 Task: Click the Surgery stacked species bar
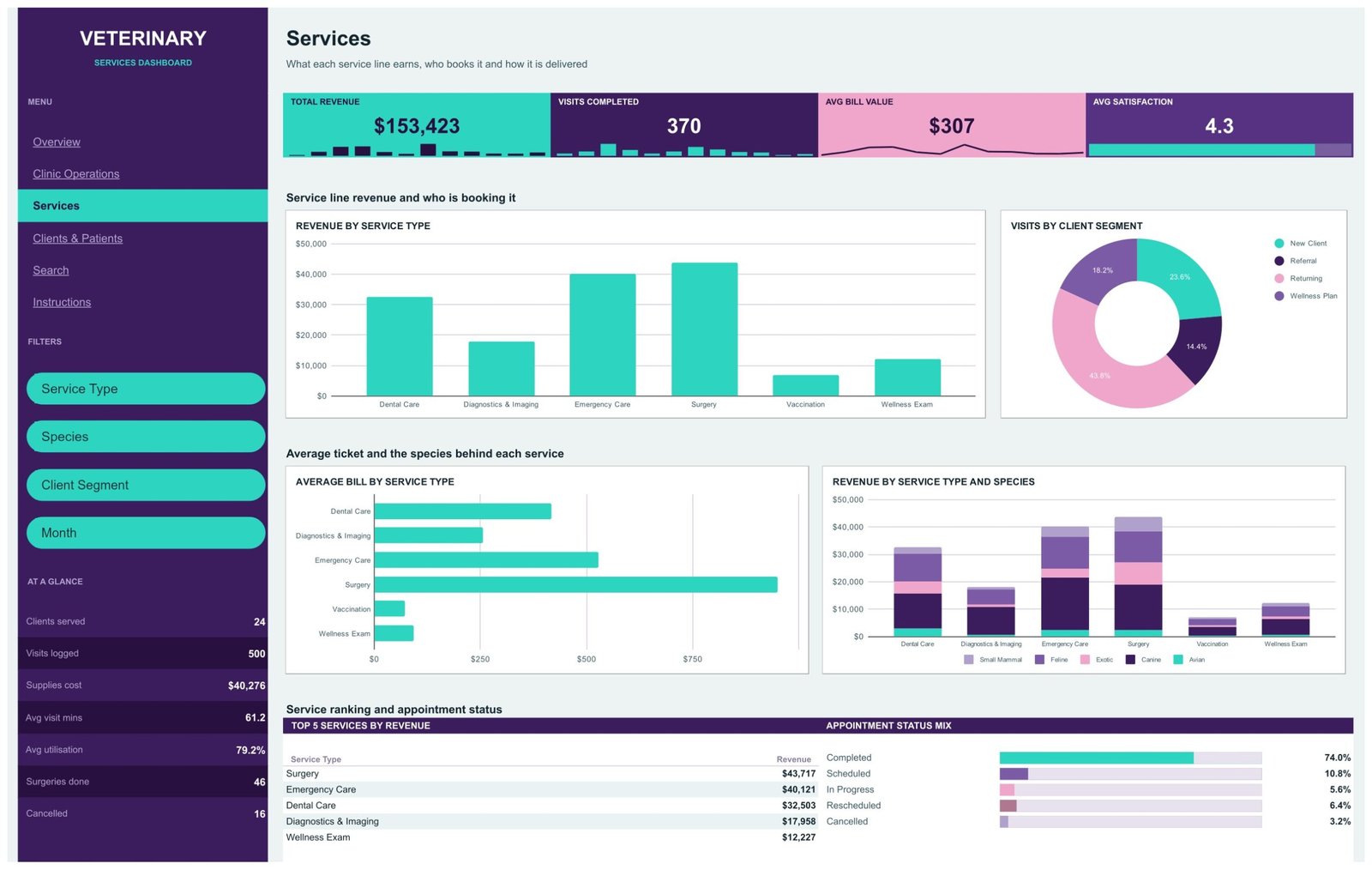[x=1138, y=577]
